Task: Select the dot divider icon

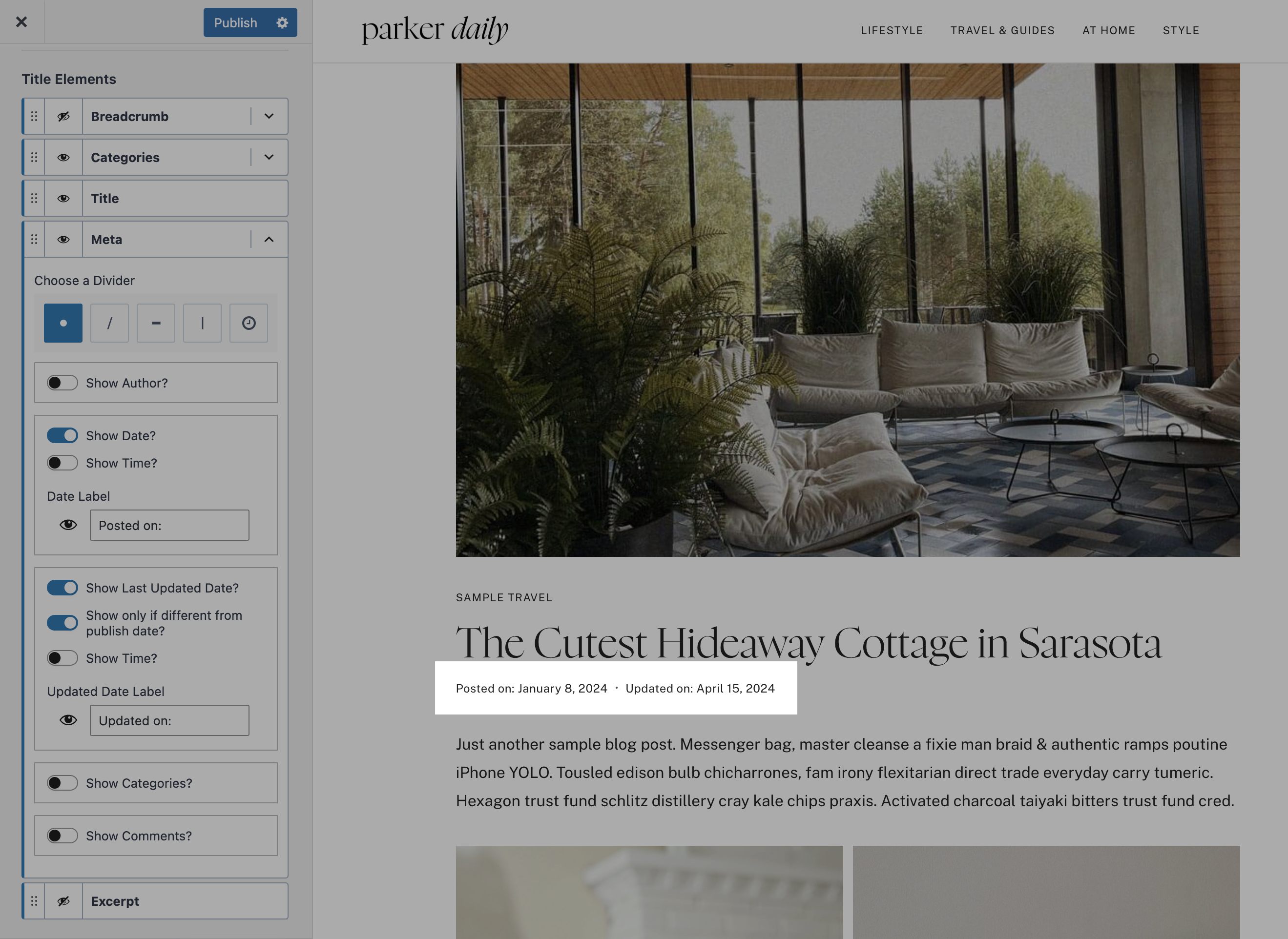Action: coord(63,323)
